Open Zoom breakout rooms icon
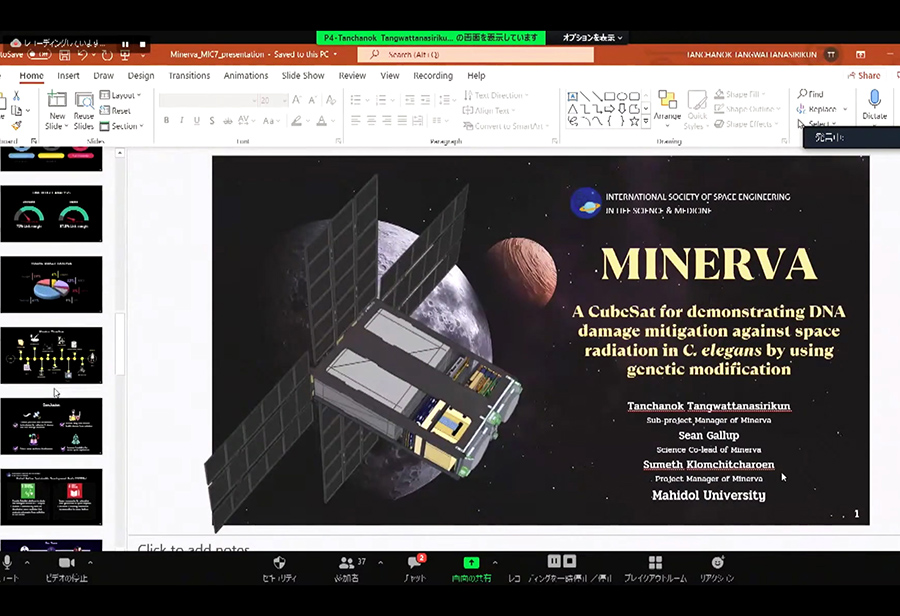This screenshot has height=616, width=900. tap(655, 562)
